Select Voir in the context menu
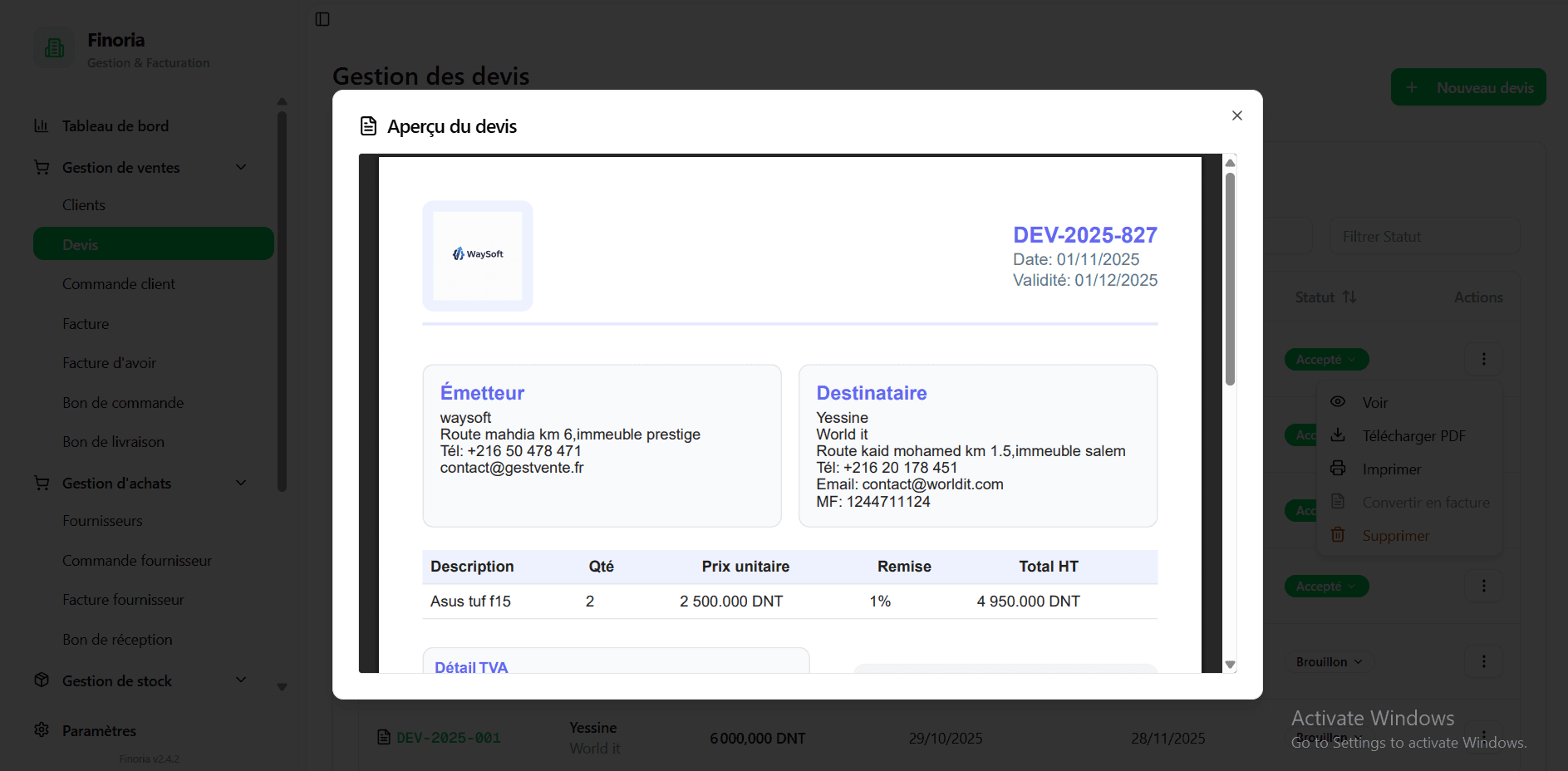Image resolution: width=1568 pixels, height=771 pixels. click(1410, 402)
